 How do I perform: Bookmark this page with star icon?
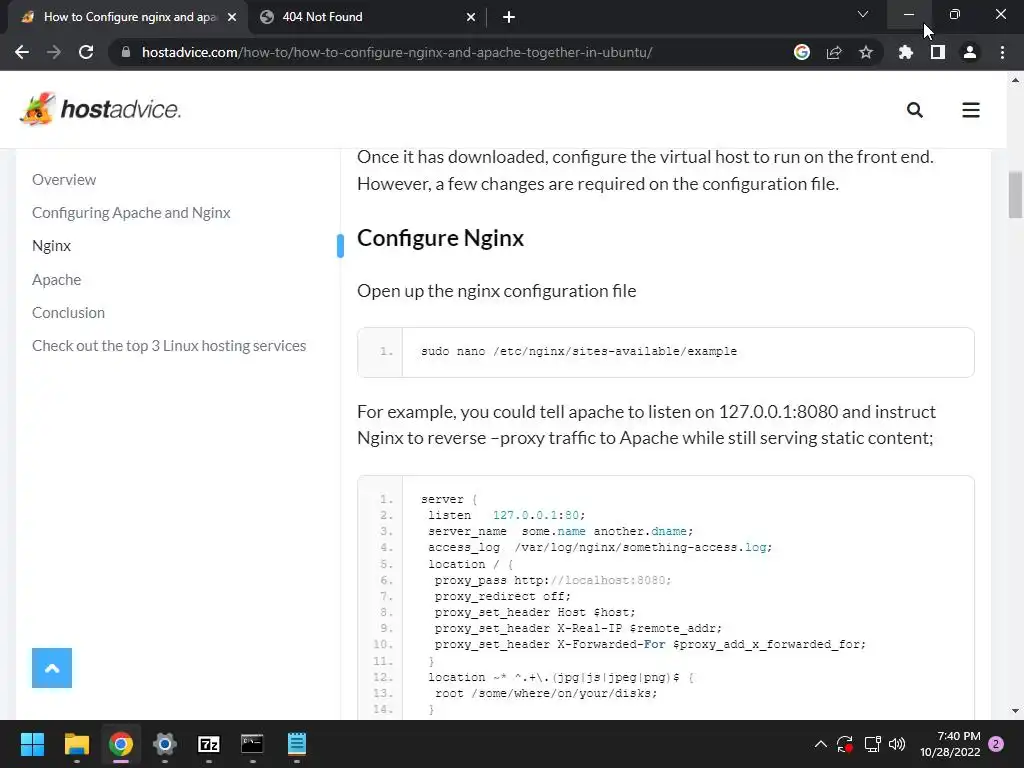click(x=866, y=52)
